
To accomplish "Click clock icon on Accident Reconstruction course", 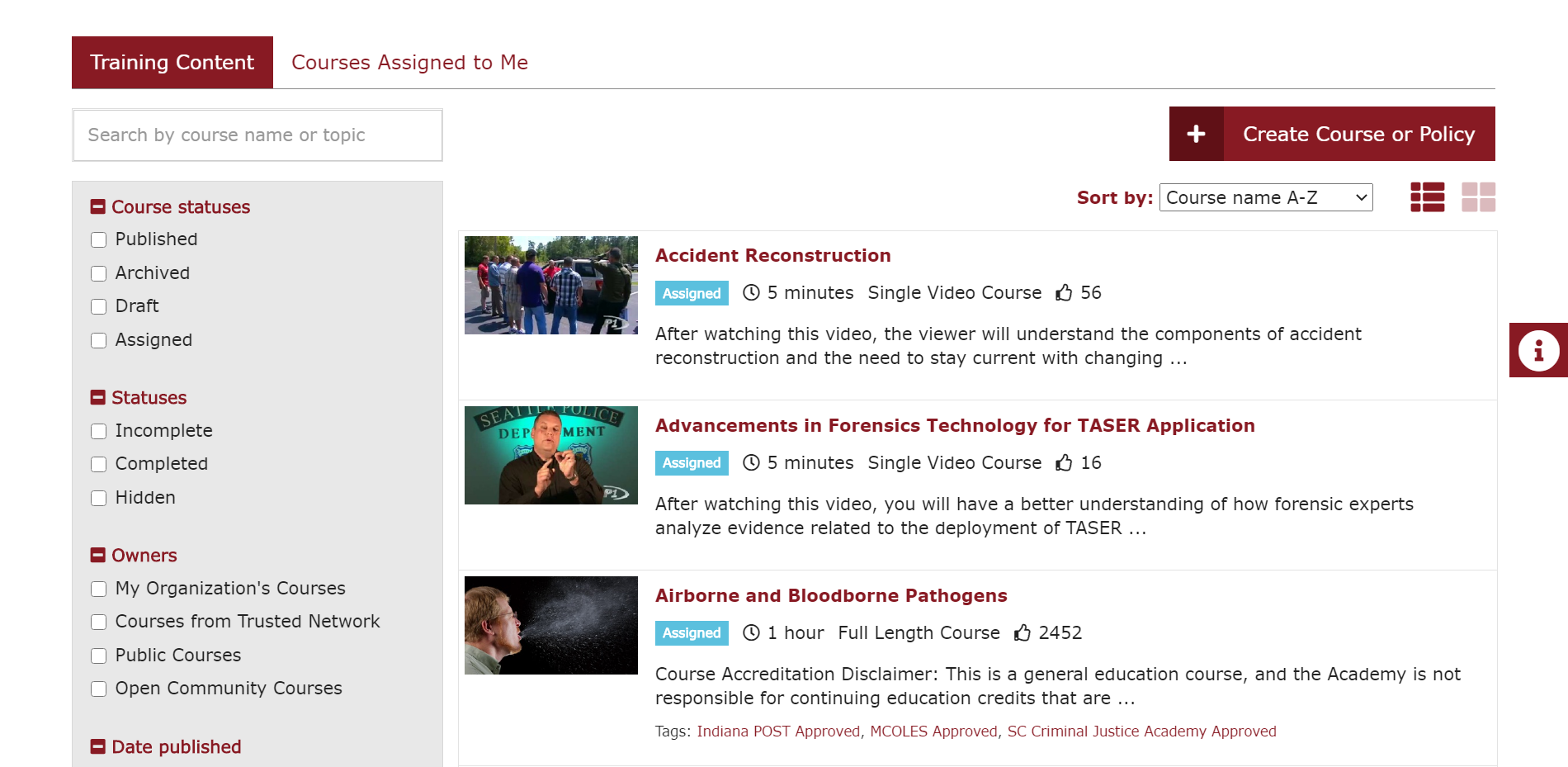I will (751, 292).
